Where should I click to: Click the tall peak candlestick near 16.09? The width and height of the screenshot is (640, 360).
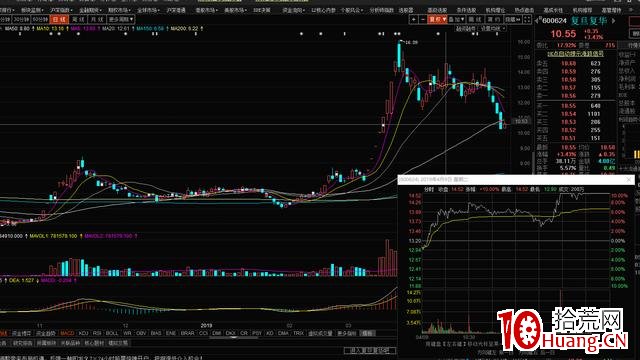tap(399, 54)
